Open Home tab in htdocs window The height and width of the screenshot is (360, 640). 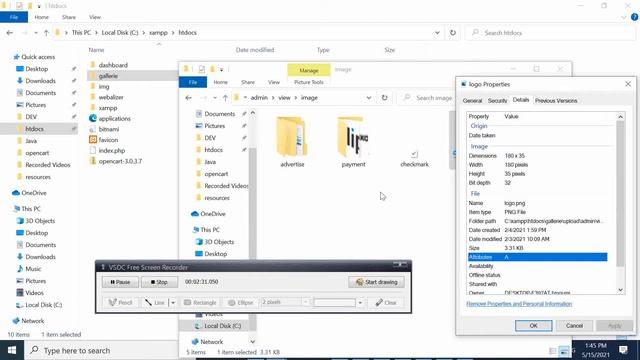click(x=41, y=17)
